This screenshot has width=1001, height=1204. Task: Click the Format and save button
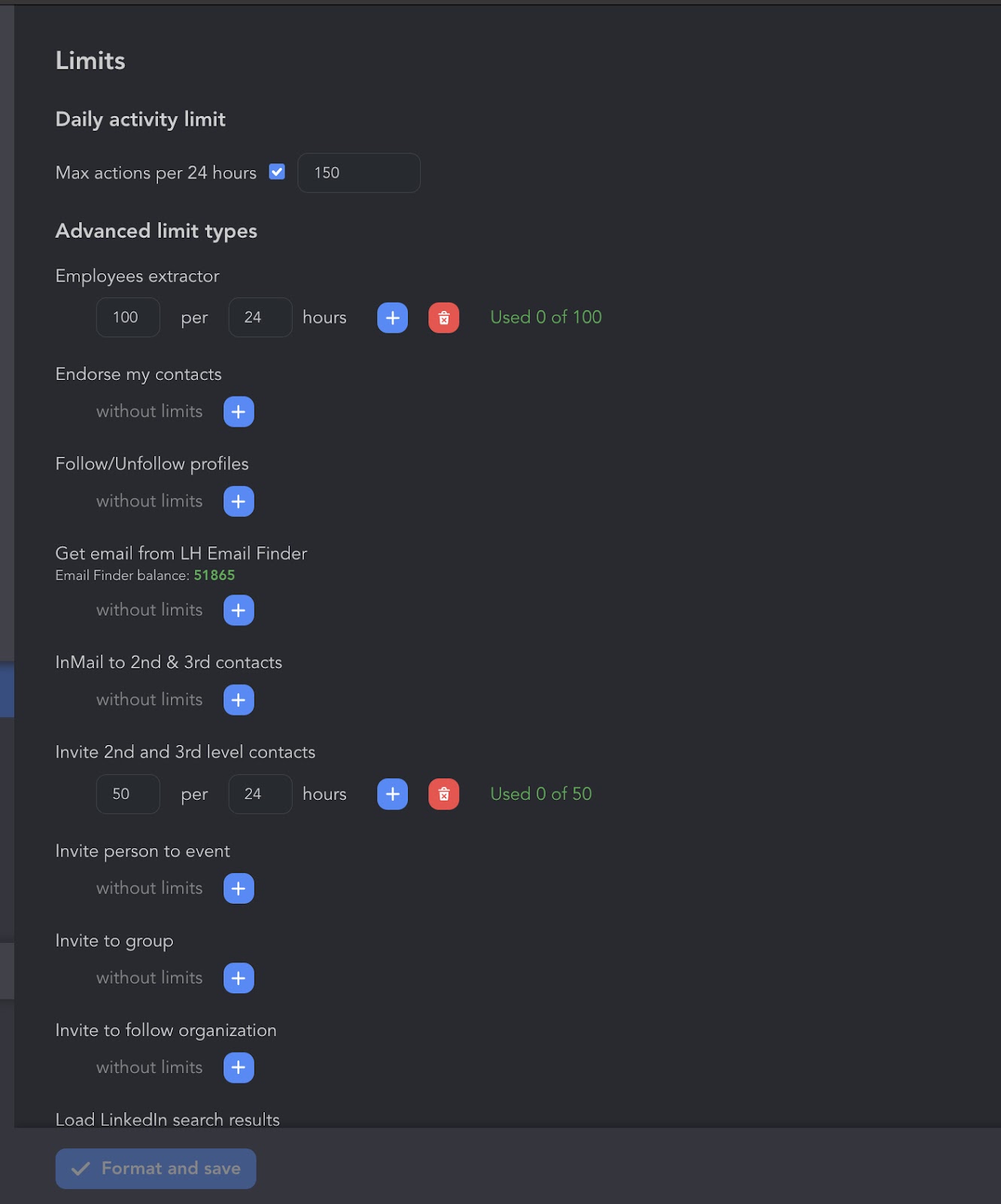point(155,1168)
